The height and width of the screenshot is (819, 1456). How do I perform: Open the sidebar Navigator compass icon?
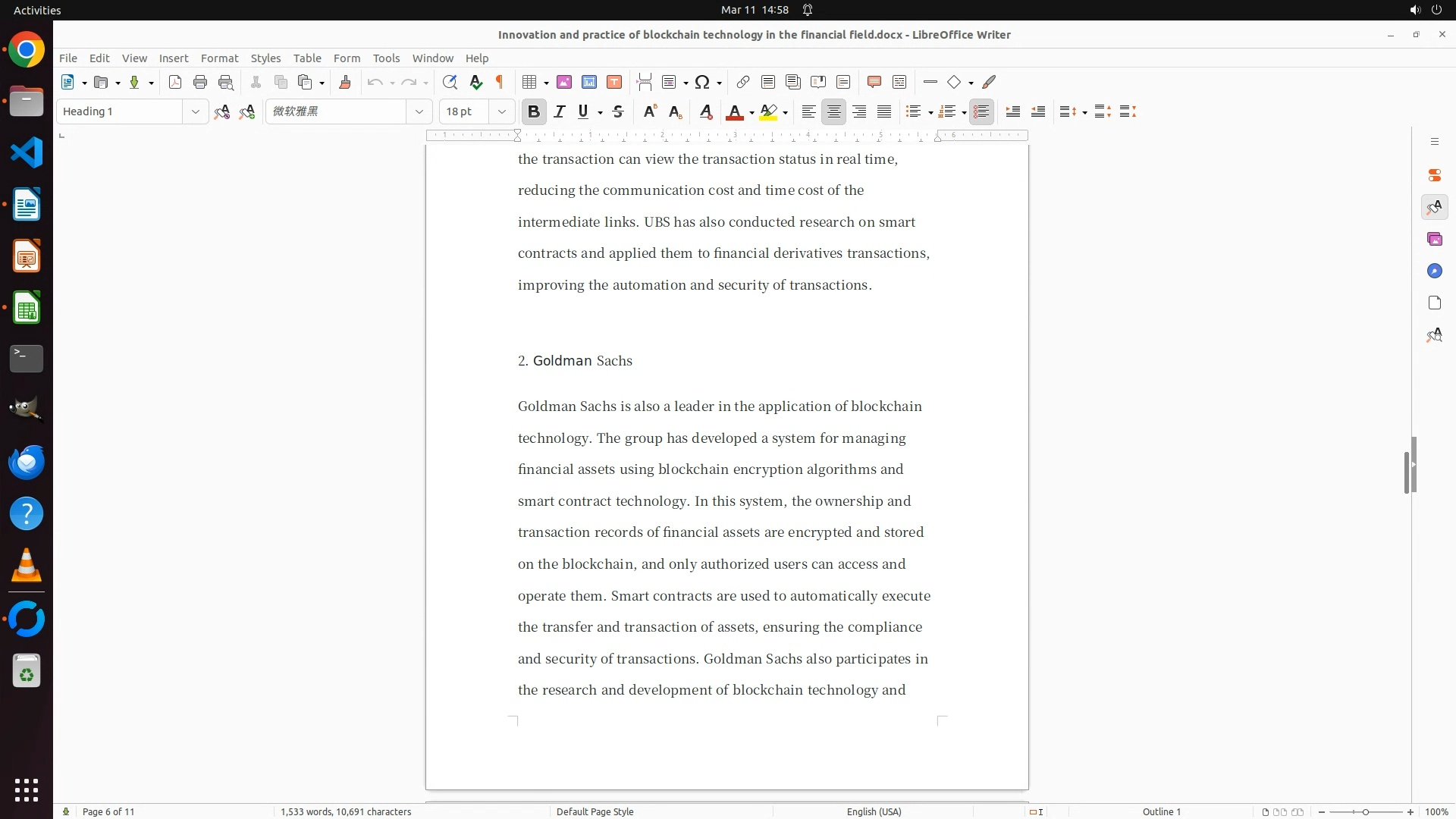[1434, 271]
